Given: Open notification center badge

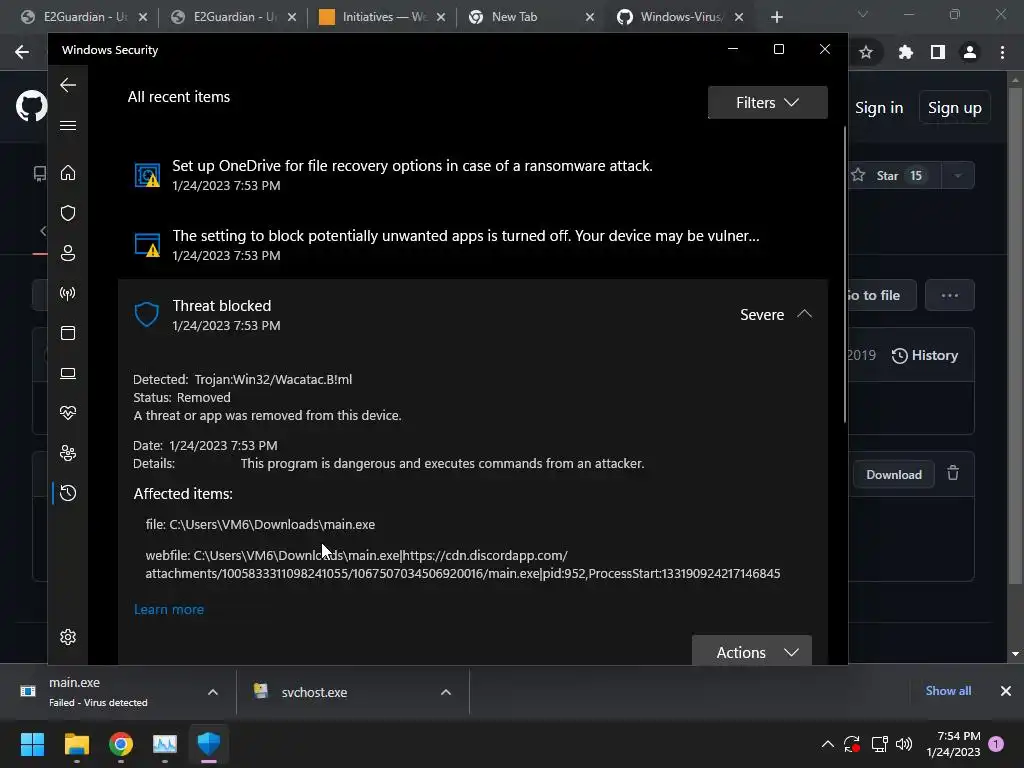Looking at the screenshot, I should [x=996, y=744].
